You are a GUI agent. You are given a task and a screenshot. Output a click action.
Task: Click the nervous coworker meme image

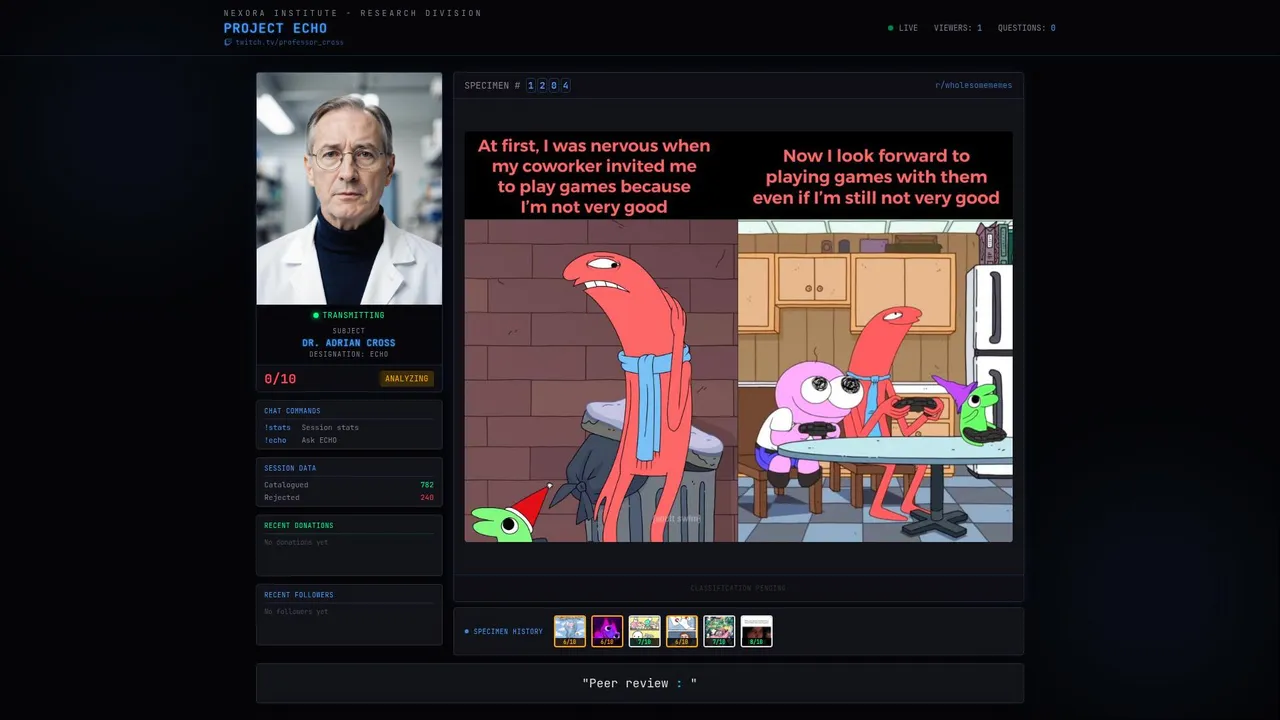click(738, 337)
